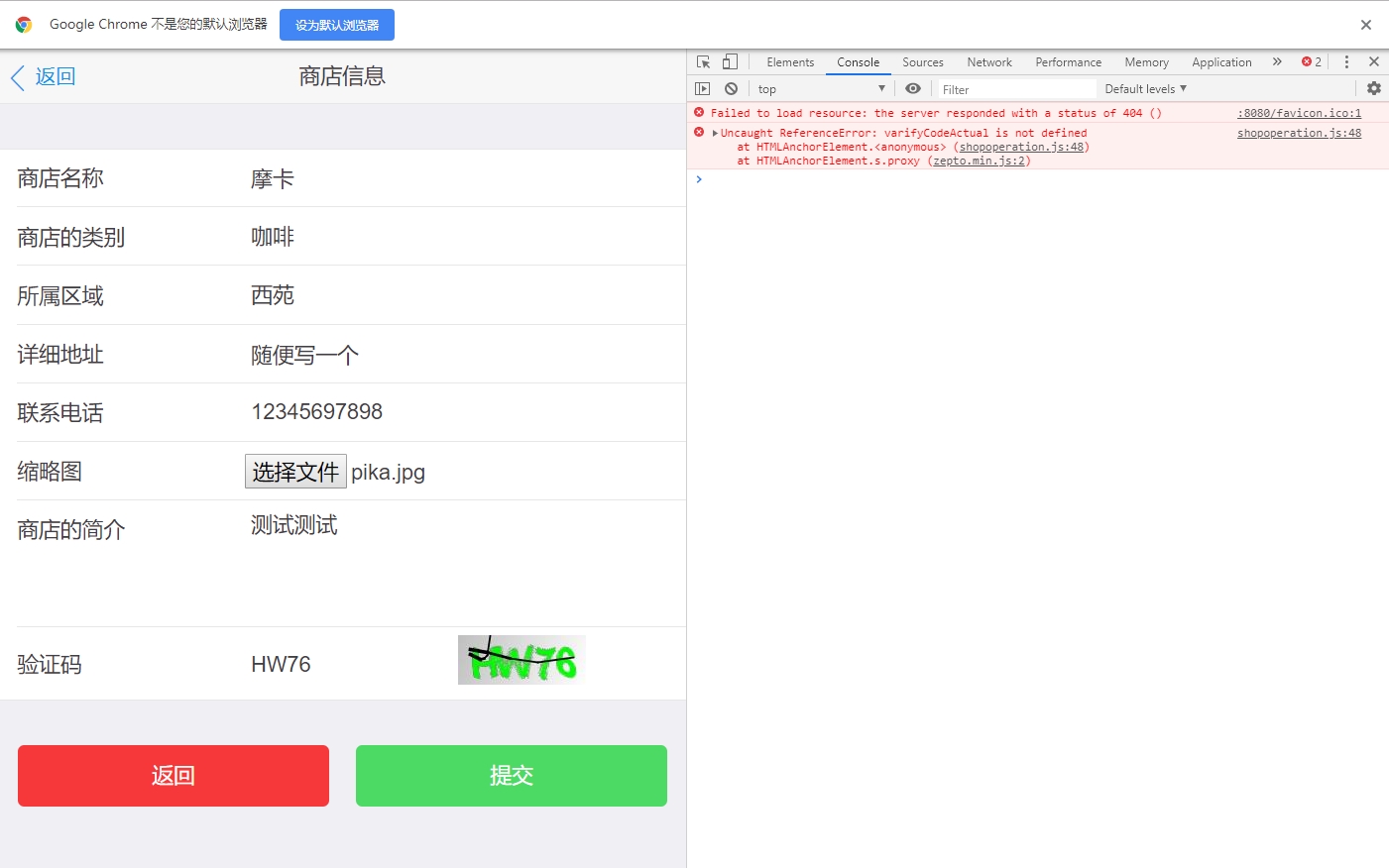Open the Default levels dropdown

(1145, 89)
